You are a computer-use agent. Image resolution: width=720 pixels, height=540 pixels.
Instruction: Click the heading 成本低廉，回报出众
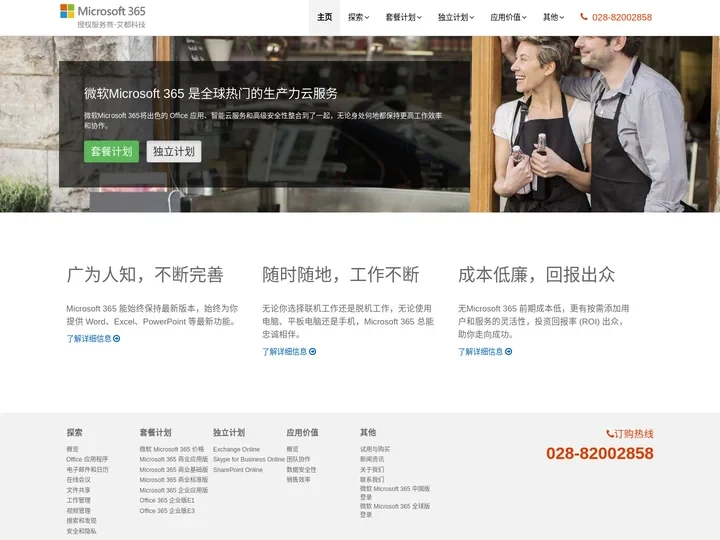coord(536,274)
